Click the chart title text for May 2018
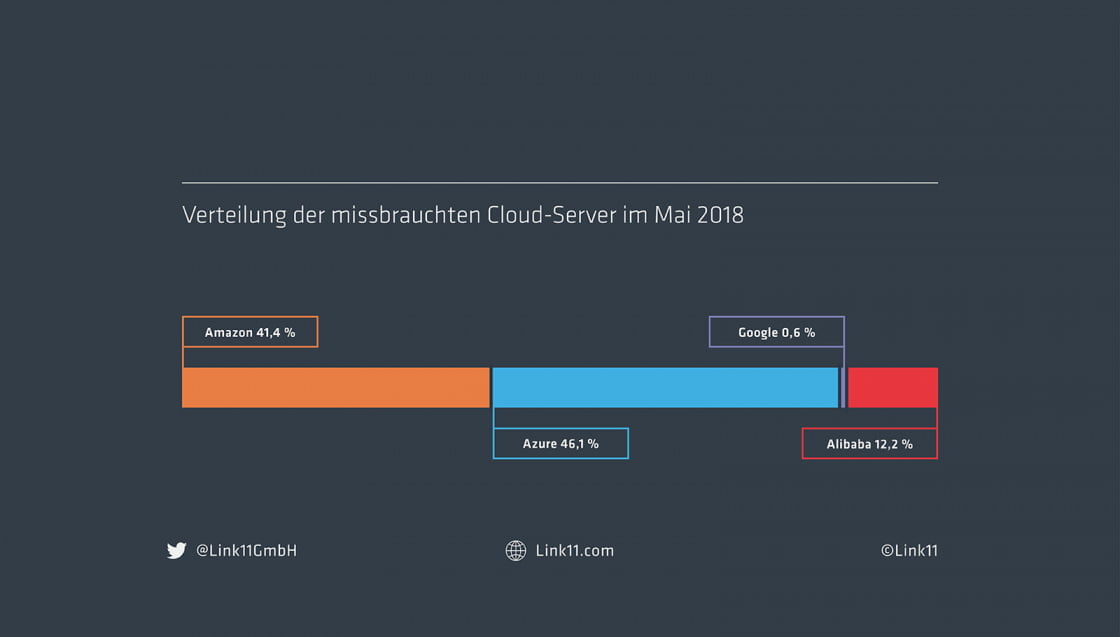The height and width of the screenshot is (637, 1120). tap(462, 215)
